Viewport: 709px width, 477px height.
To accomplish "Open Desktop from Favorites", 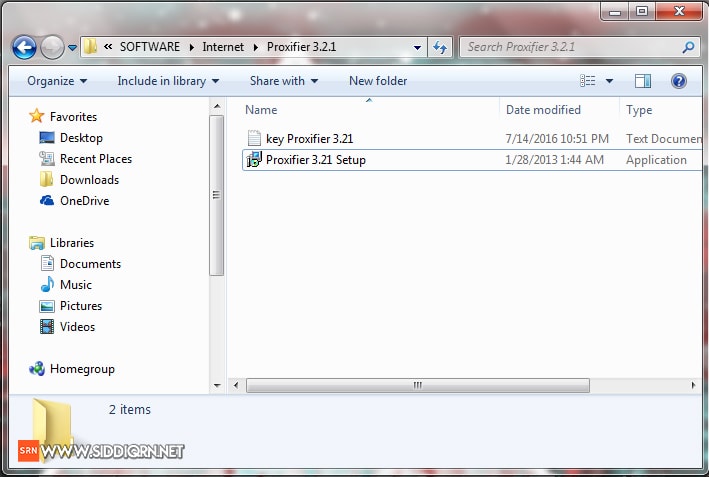I will point(81,138).
